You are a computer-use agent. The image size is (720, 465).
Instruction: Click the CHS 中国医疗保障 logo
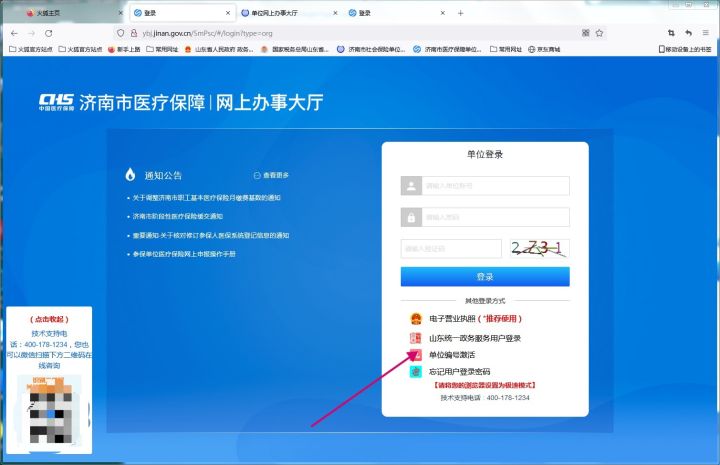tap(56, 102)
